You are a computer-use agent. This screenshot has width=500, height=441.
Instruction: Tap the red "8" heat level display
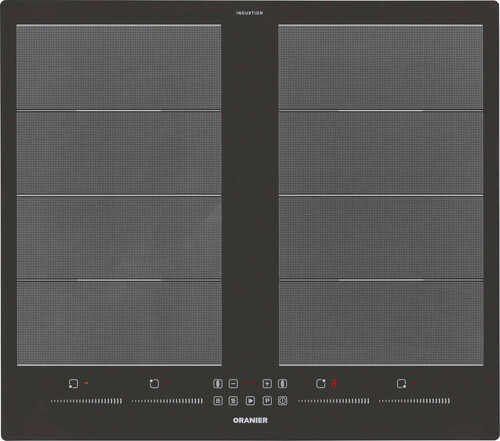click(334, 384)
